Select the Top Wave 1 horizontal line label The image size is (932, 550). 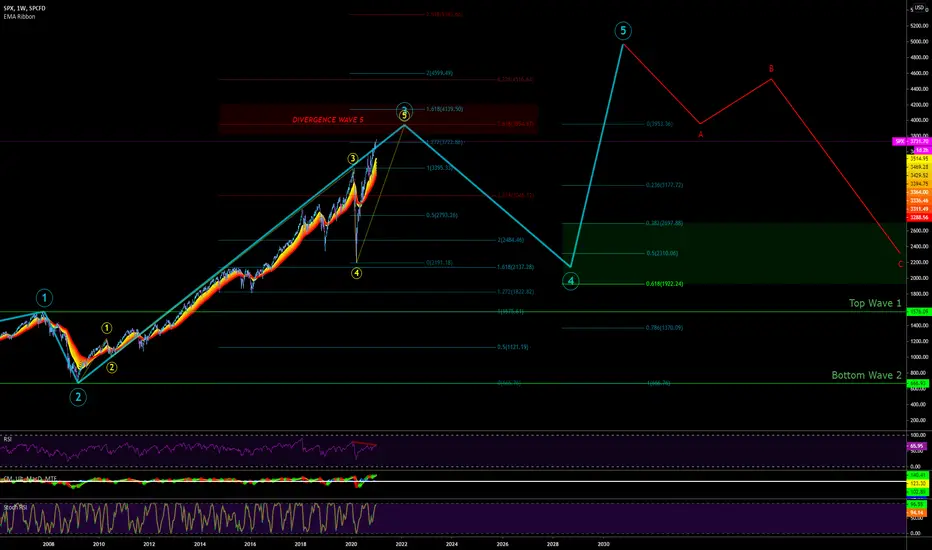click(875, 303)
